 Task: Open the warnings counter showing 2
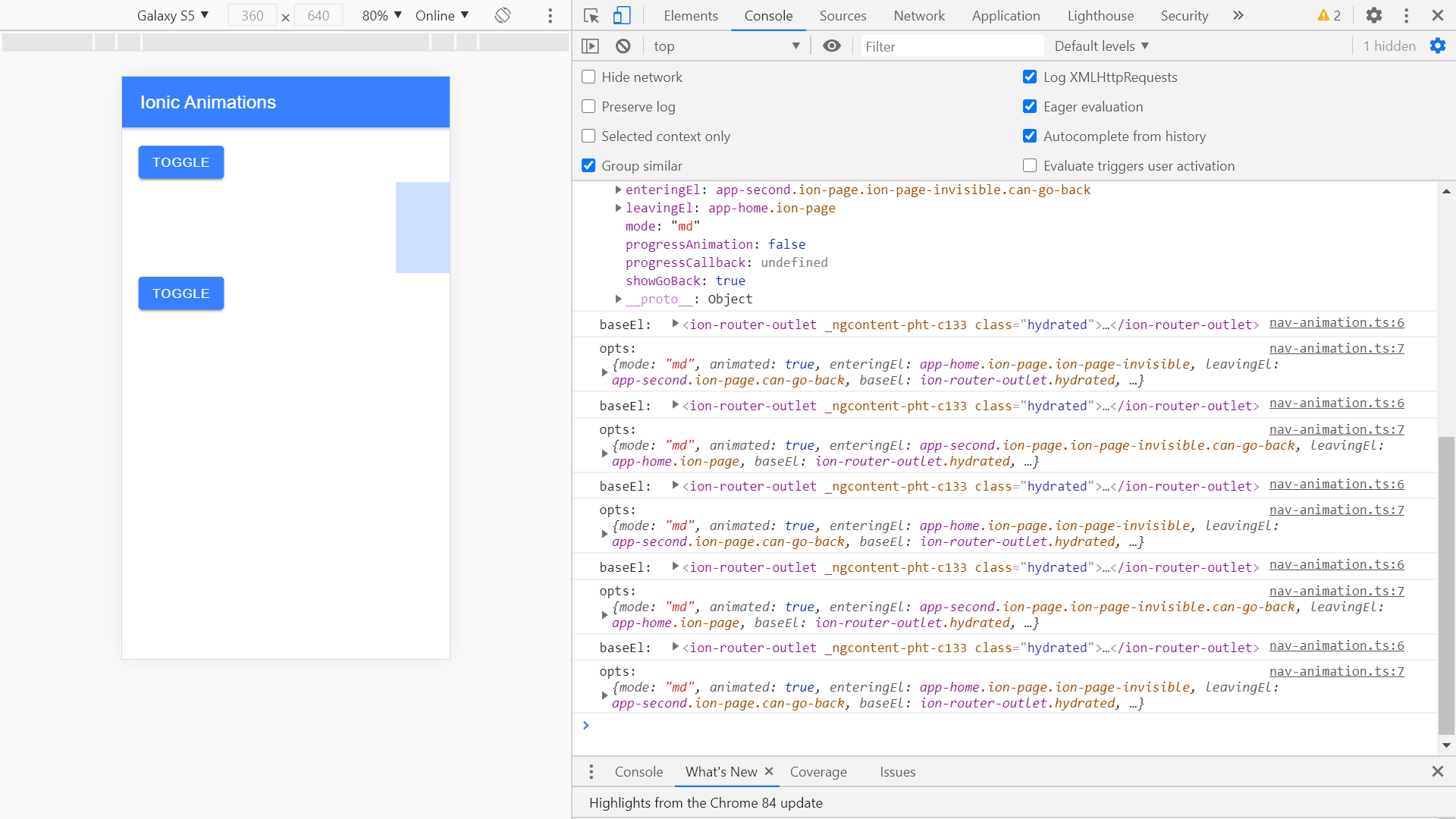pyautogui.click(x=1329, y=15)
